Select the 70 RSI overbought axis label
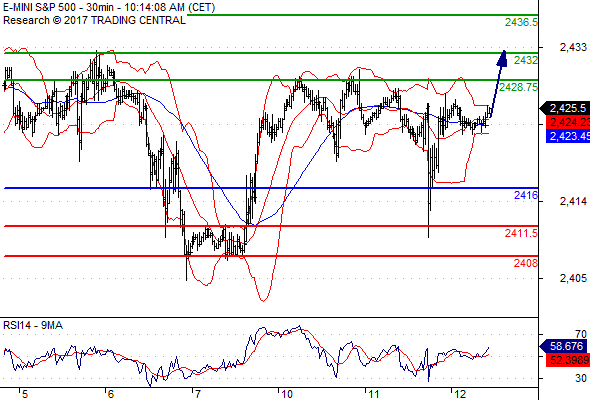This screenshot has width=590, height=400. pyautogui.click(x=581, y=334)
